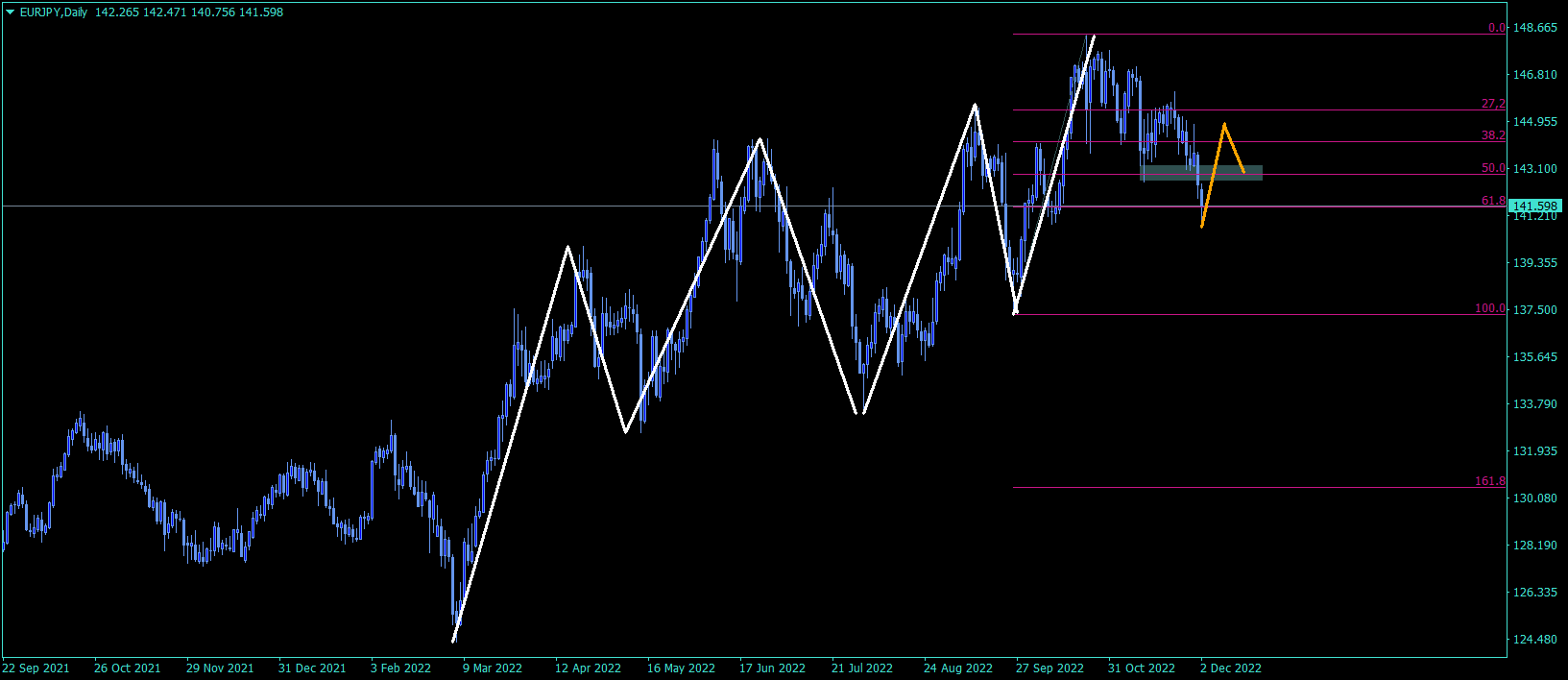Click the 128.190 price axis label

point(1535,546)
